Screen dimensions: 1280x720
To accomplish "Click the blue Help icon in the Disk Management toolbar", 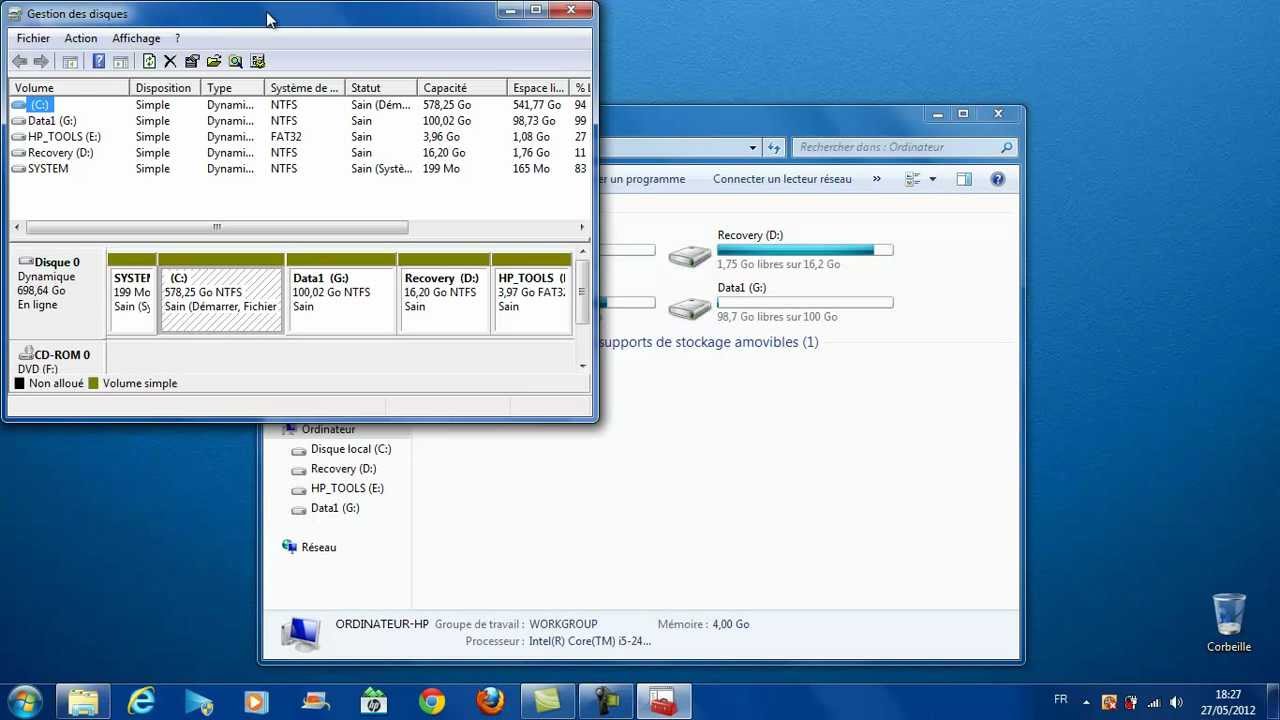I will [98, 62].
